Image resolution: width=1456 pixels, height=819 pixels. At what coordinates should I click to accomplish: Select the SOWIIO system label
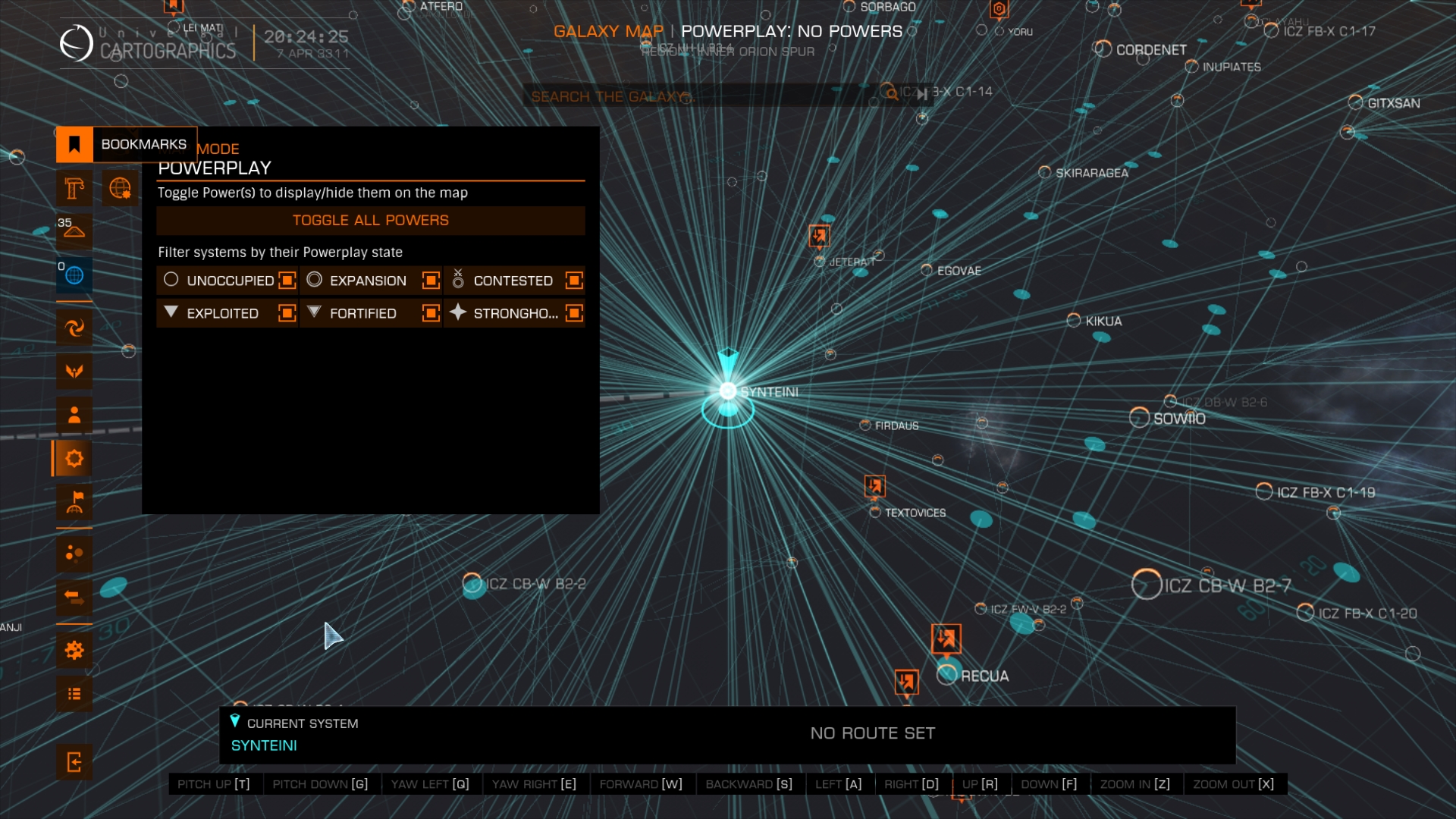pos(1179,419)
